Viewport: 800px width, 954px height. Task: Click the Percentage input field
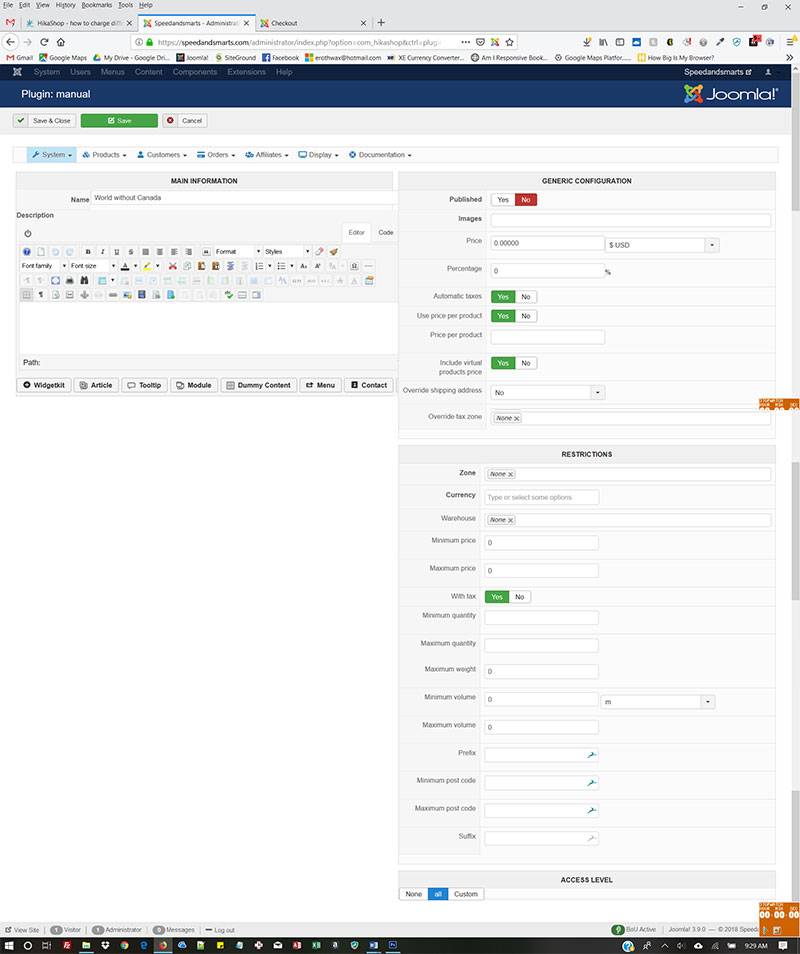coord(548,271)
